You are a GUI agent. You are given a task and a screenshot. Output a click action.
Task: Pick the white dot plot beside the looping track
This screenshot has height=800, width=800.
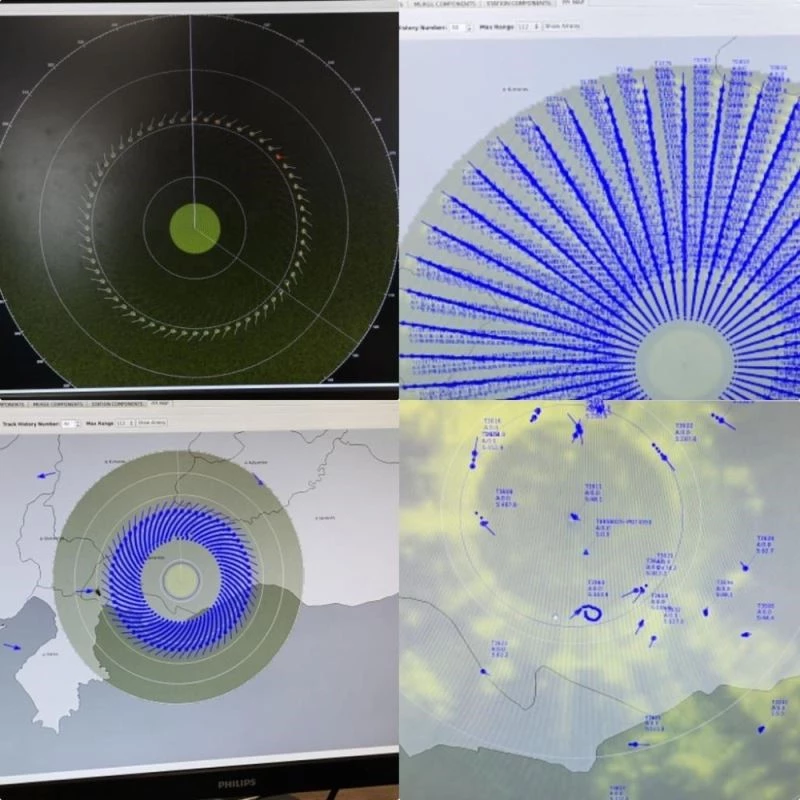556,618
